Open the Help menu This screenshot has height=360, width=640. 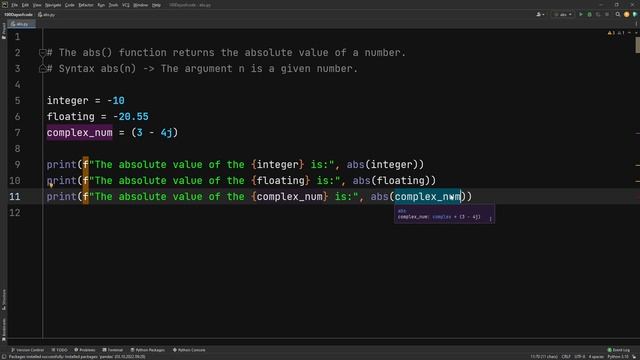(x=156, y=5)
